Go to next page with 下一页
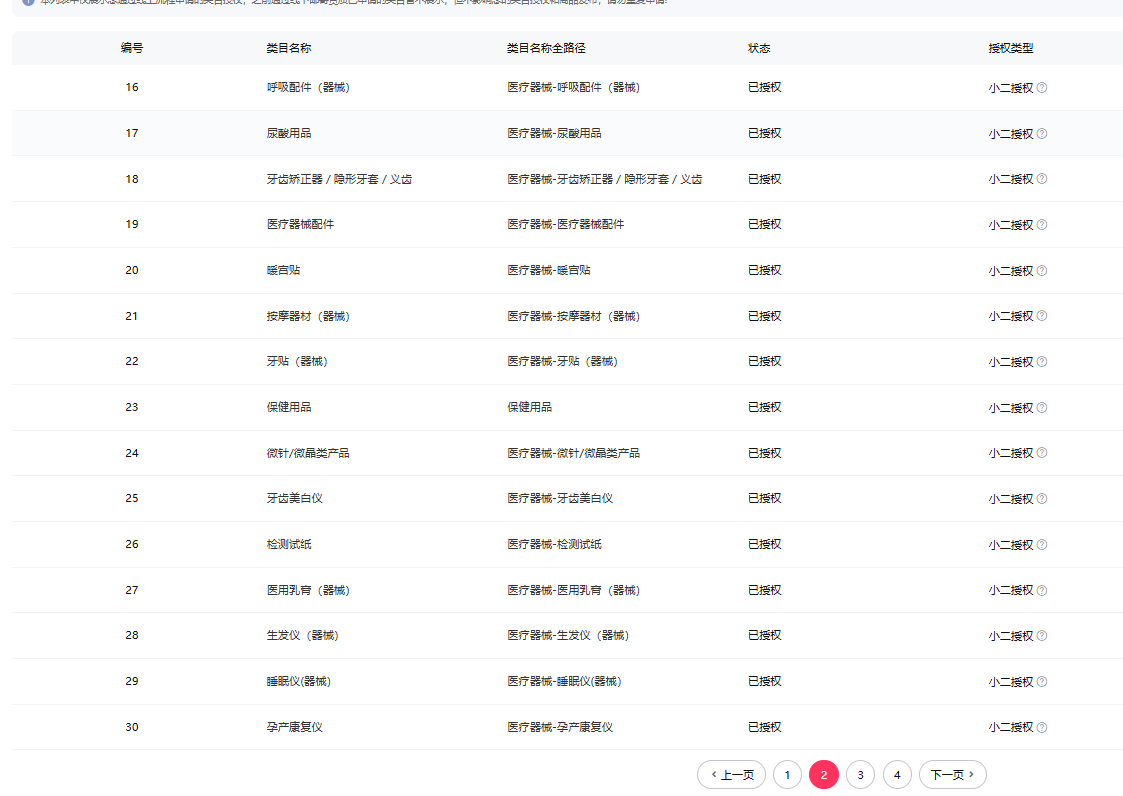 tap(952, 775)
